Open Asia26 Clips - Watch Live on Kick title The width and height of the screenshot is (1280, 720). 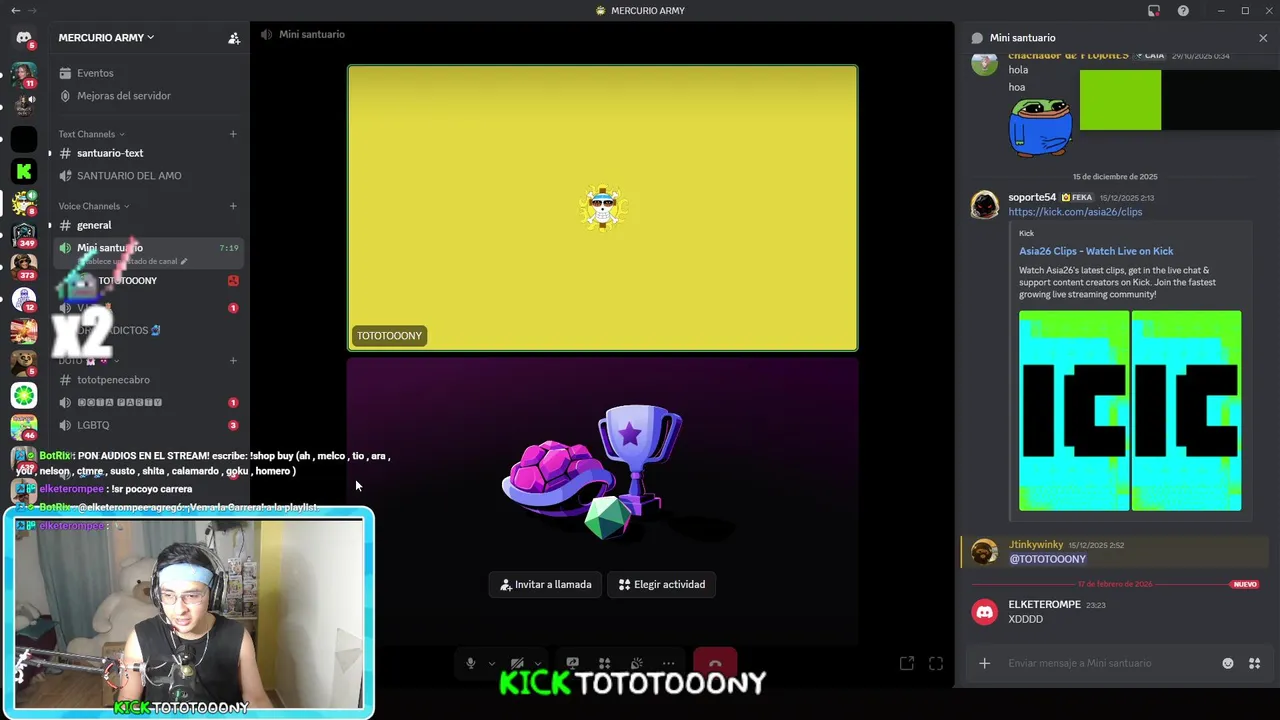pyautogui.click(x=1096, y=251)
